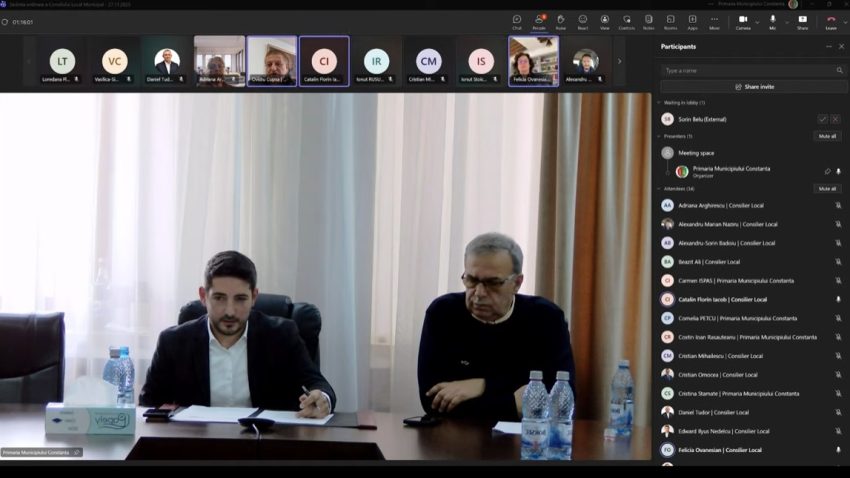Collapse the Presenters section

coord(659,136)
